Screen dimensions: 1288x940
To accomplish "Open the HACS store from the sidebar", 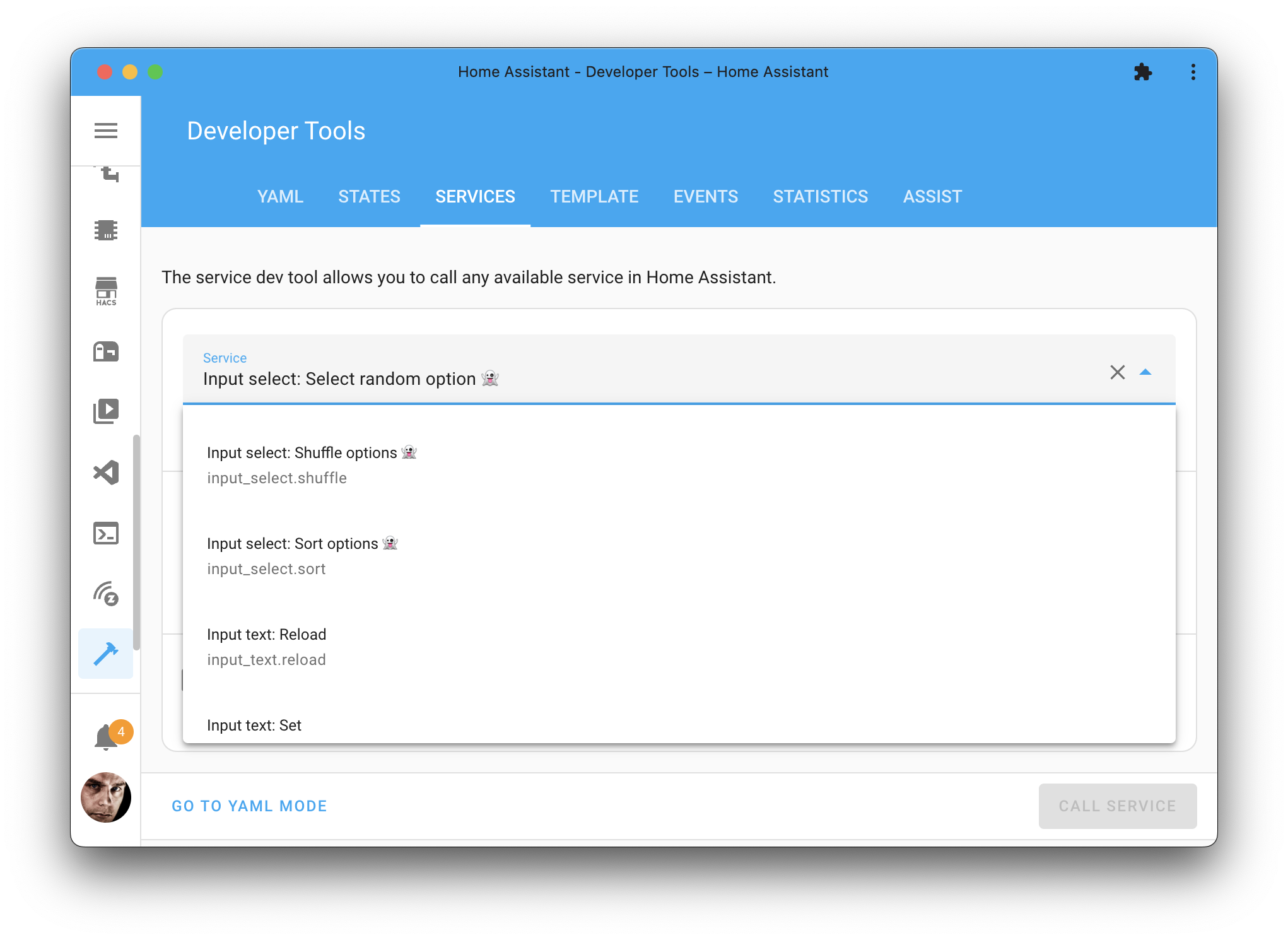I will (x=106, y=291).
